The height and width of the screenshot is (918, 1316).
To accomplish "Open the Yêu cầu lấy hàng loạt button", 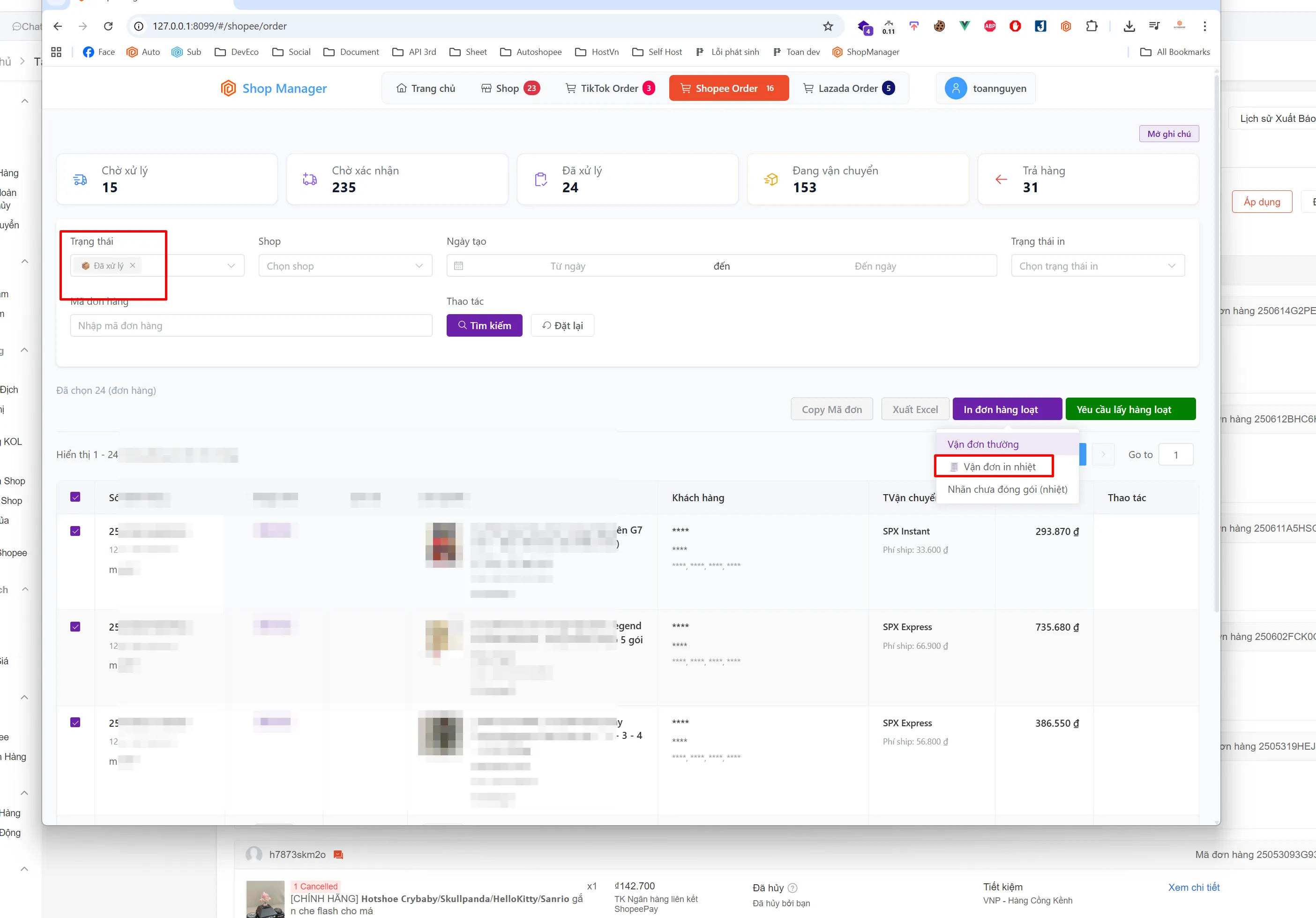I will pyautogui.click(x=1130, y=409).
